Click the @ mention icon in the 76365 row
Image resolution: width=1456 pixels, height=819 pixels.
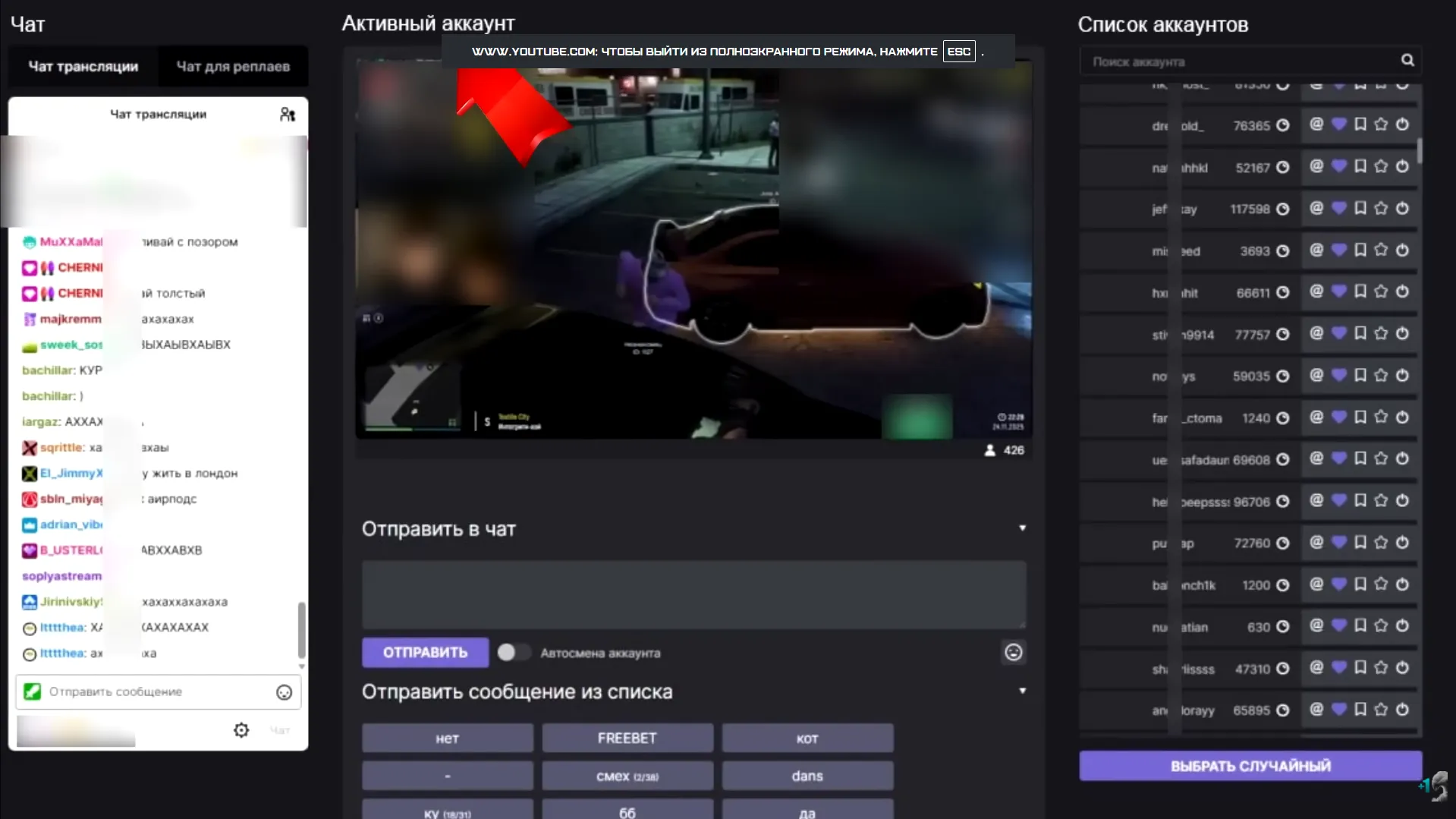(1316, 124)
